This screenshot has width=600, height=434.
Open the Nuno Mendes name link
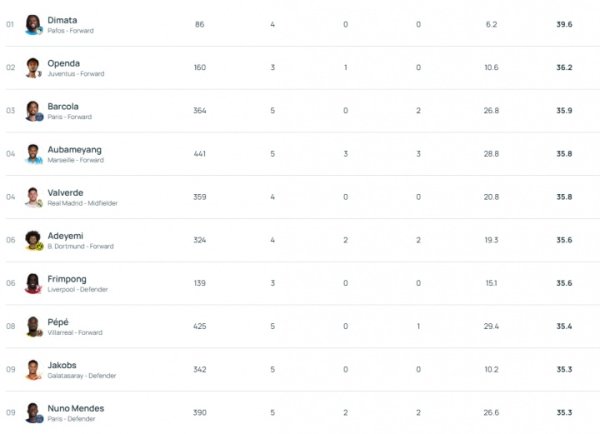75,408
